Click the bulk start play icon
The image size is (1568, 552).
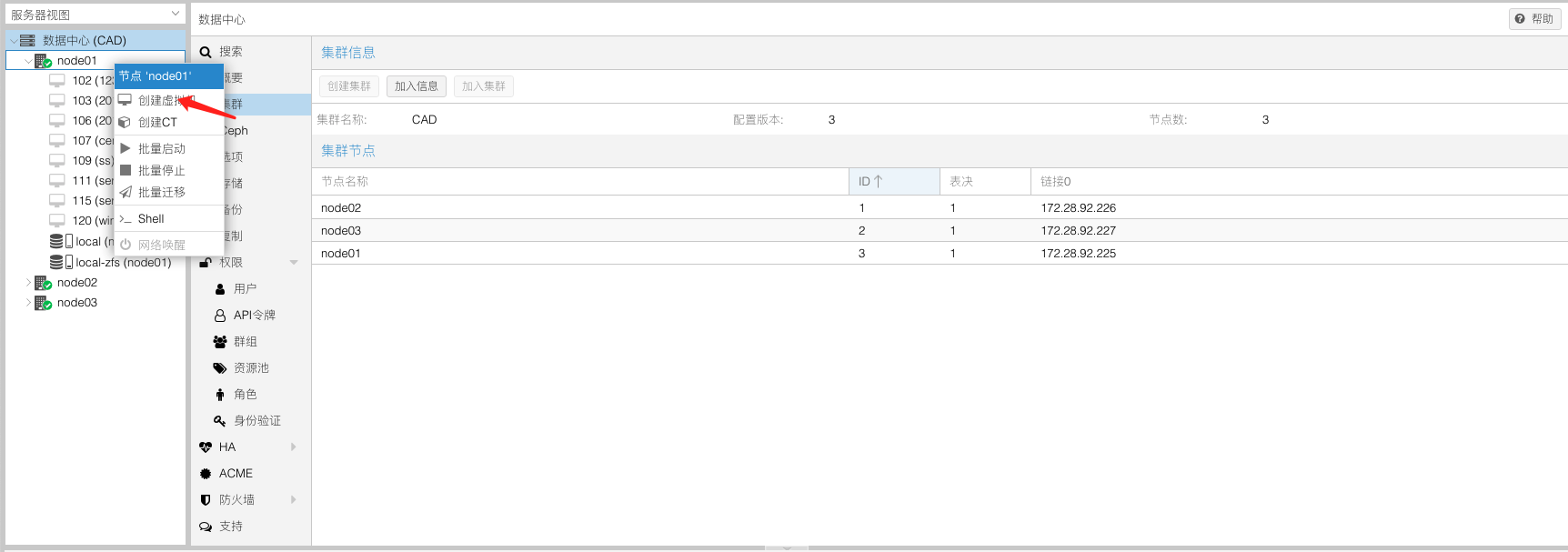pos(126,148)
